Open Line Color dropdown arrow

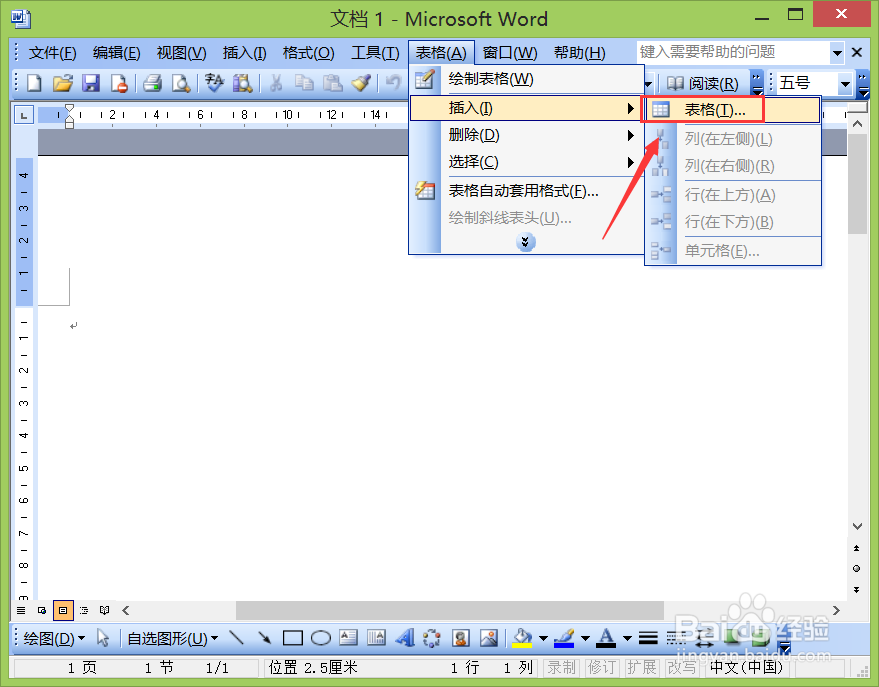tap(585, 638)
